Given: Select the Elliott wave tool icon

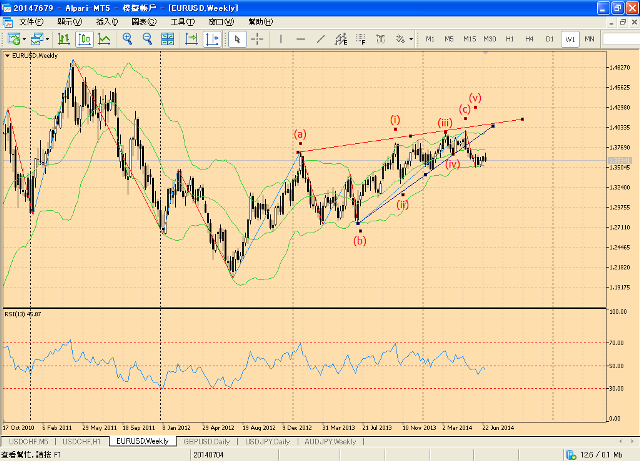Looking at the screenshot, I should pyautogui.click(x=380, y=39).
